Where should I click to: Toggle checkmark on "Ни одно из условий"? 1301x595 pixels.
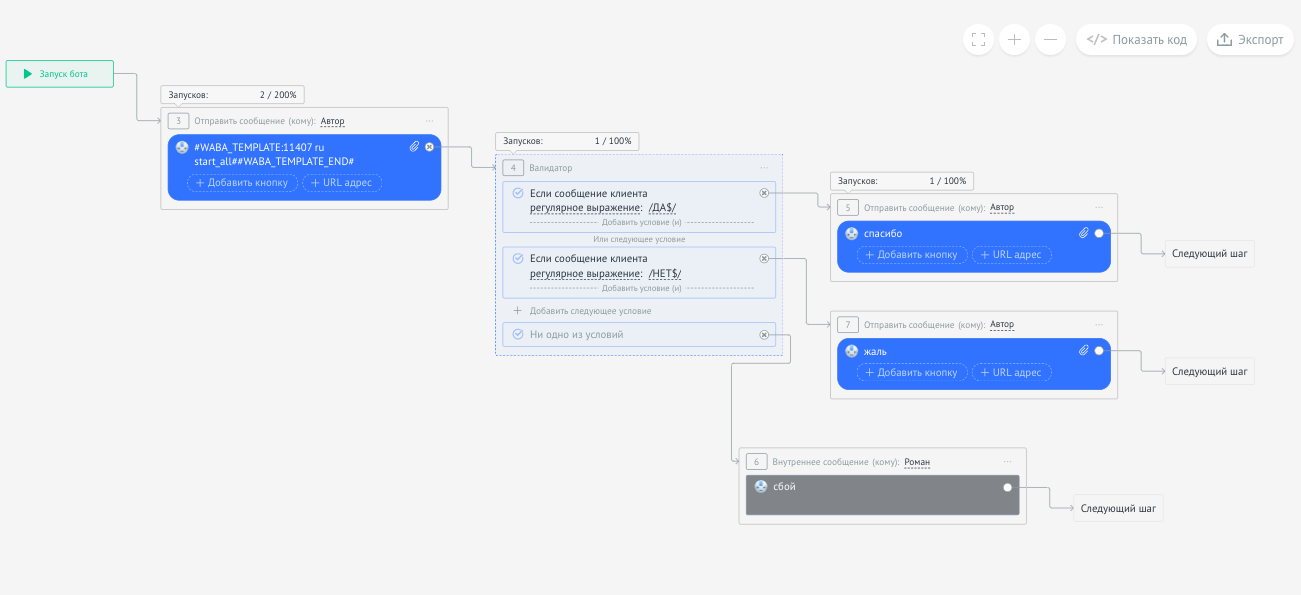pos(517,334)
